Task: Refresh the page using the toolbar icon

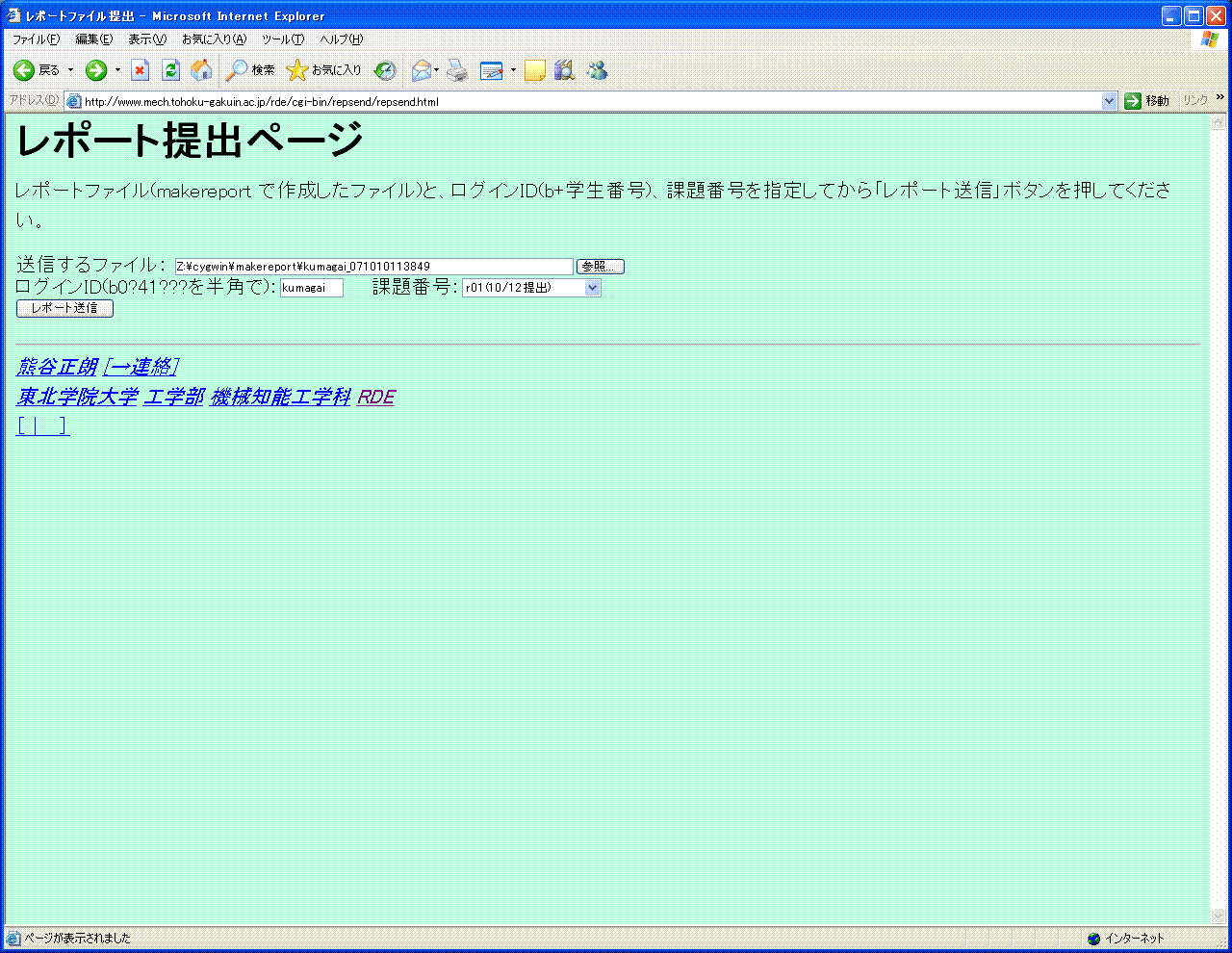Action: click(x=171, y=70)
